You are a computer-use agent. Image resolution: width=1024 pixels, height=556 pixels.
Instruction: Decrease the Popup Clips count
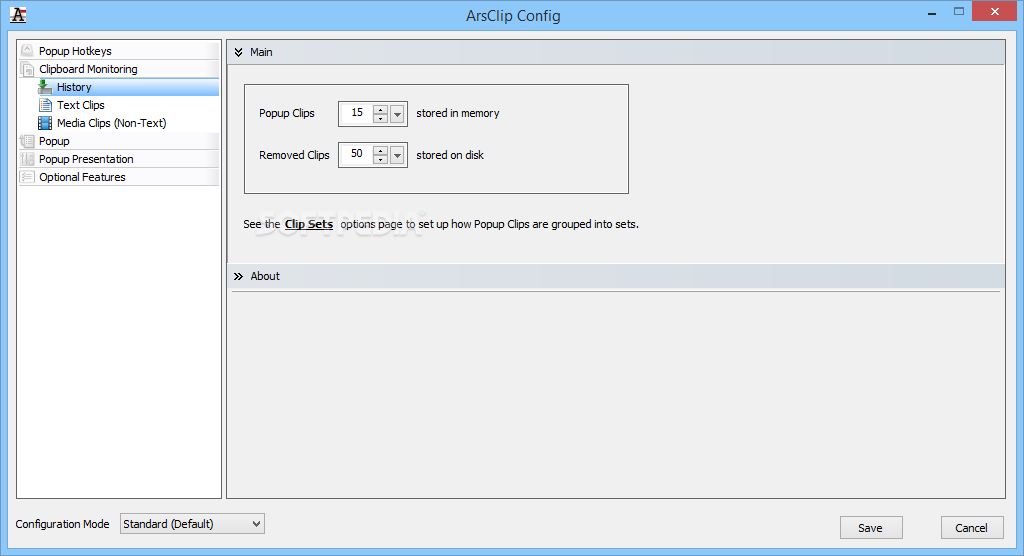[x=381, y=118]
